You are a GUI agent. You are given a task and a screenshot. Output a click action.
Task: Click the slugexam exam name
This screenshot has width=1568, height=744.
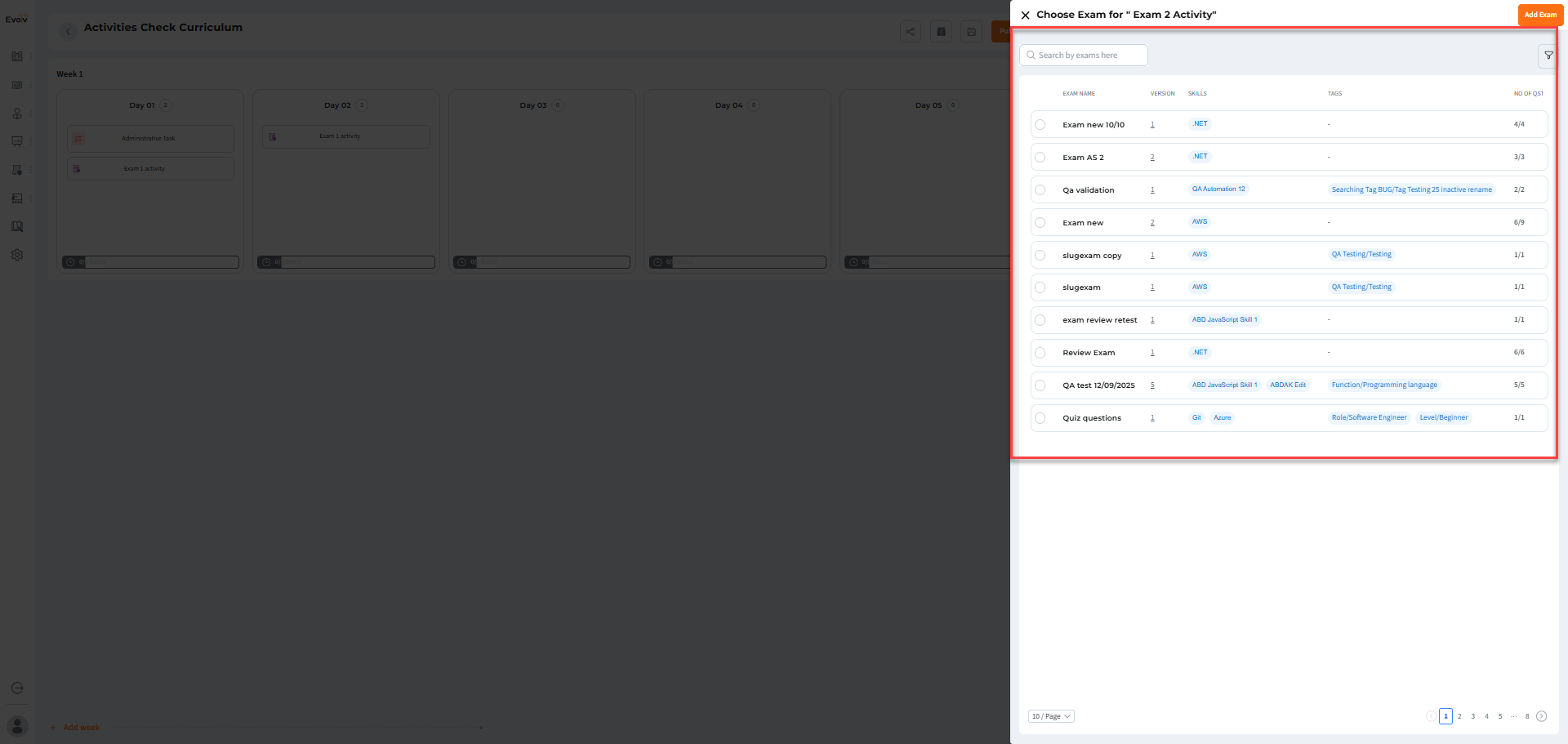pyautogui.click(x=1081, y=287)
